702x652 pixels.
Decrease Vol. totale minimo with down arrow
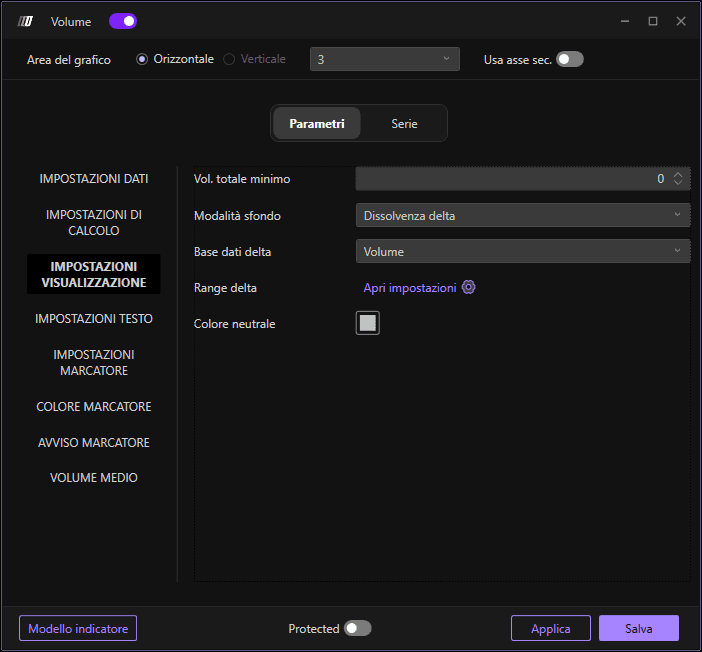(x=678, y=183)
